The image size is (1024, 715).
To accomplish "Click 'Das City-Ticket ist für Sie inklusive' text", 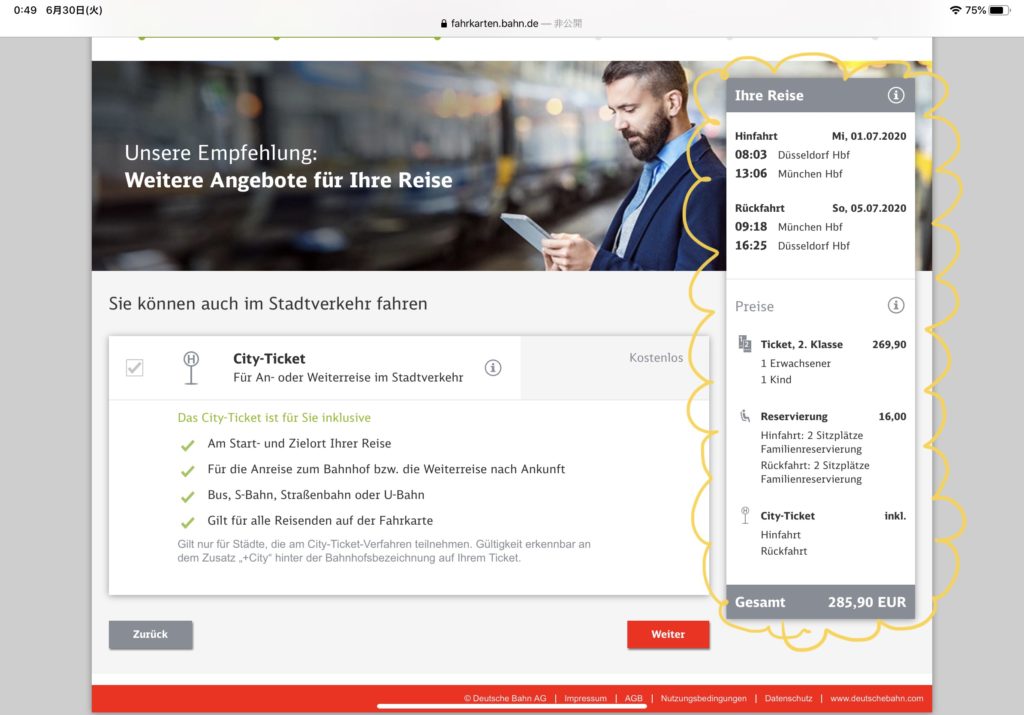I will (274, 417).
